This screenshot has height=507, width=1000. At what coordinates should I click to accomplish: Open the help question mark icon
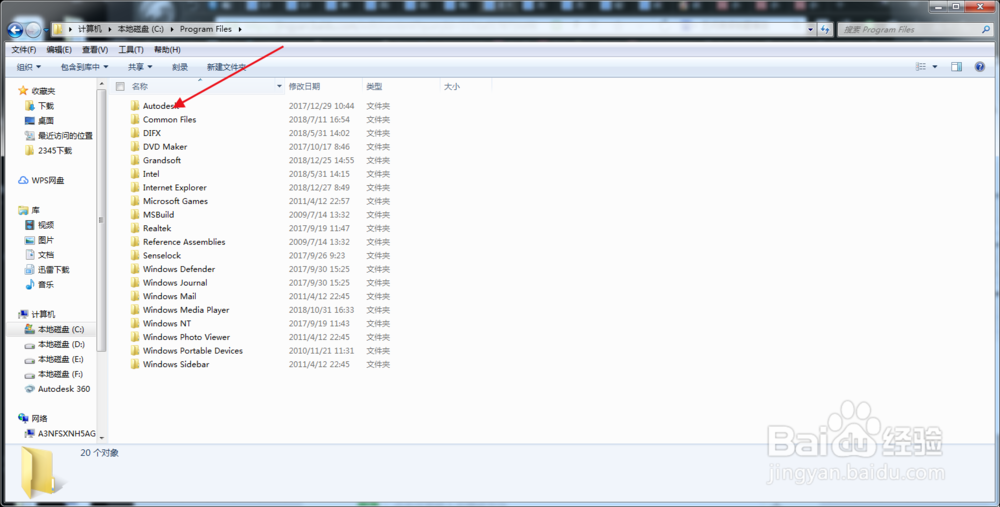980,66
